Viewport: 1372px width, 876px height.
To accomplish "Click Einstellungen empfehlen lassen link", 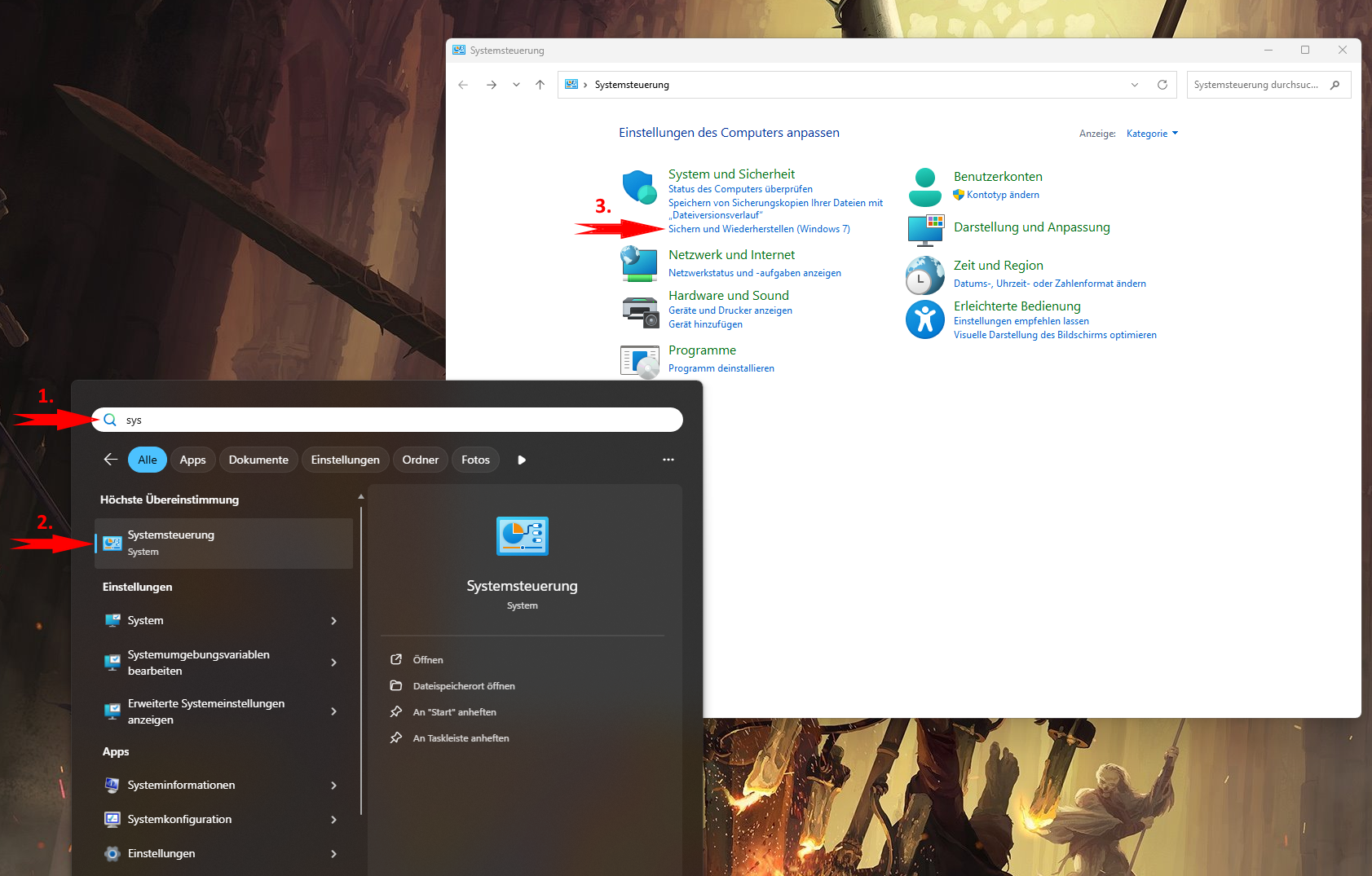I will 1021,321.
